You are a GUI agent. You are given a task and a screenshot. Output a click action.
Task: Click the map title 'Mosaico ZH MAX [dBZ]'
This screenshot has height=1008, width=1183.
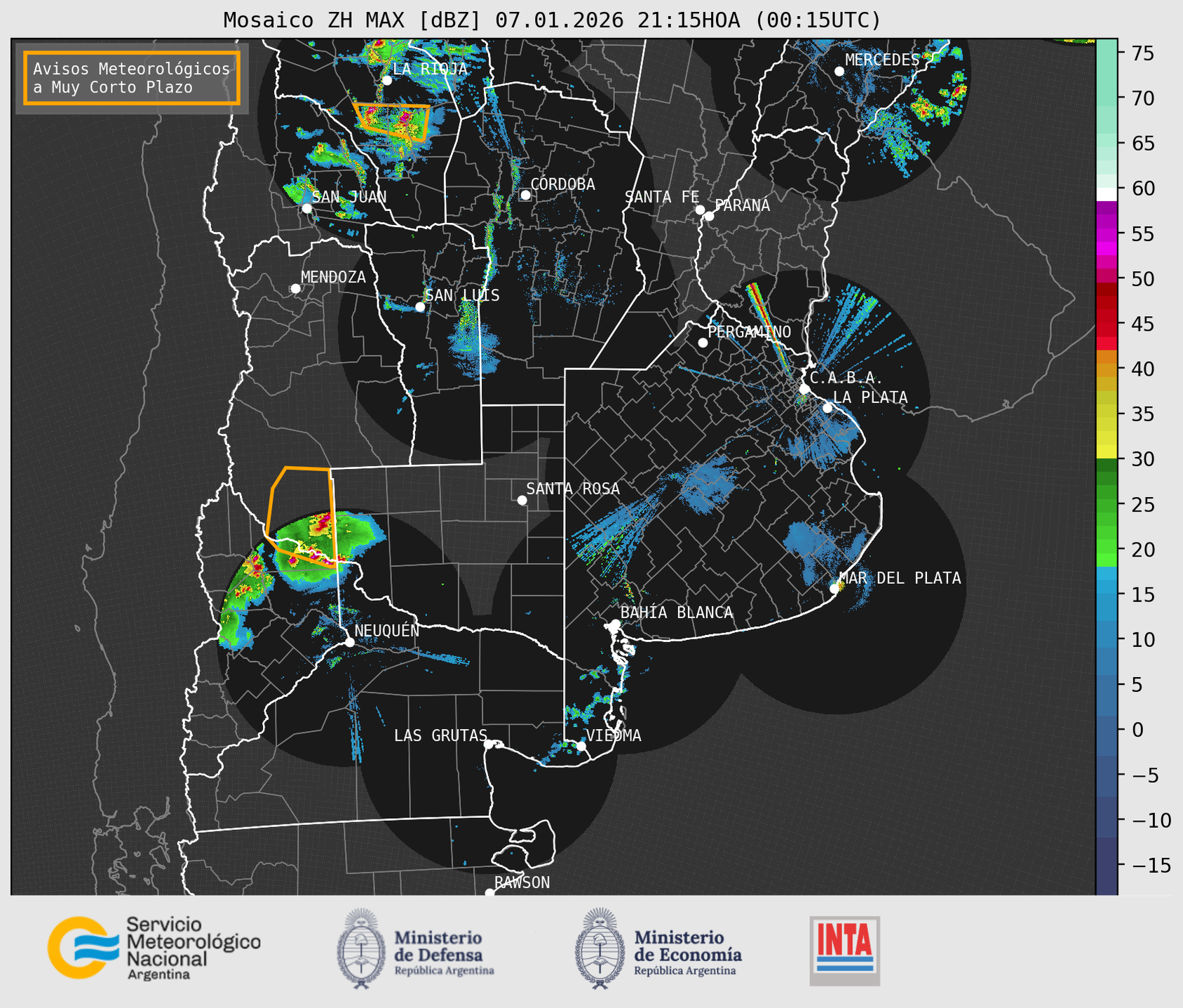tap(353, 20)
